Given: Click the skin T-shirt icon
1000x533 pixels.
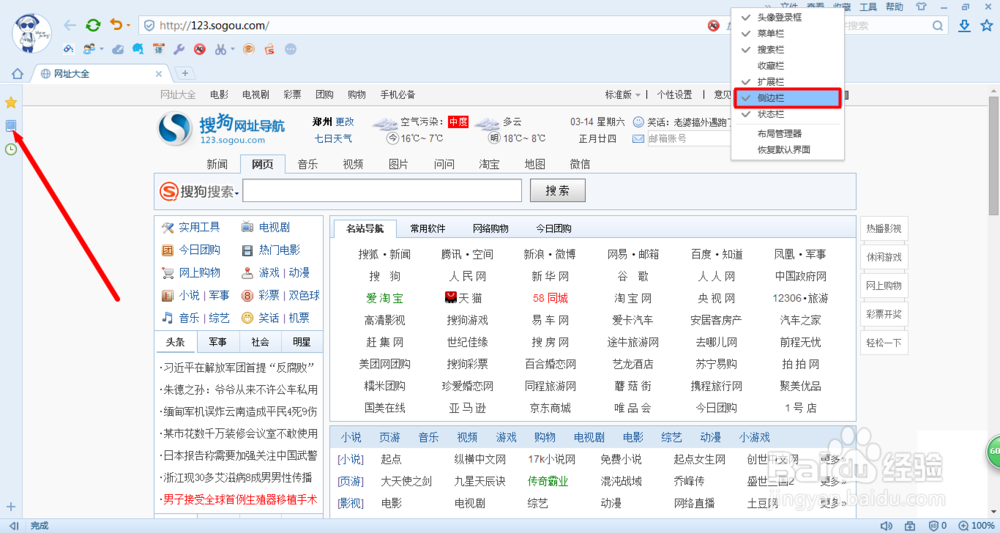Looking at the screenshot, I should click(921, 6).
